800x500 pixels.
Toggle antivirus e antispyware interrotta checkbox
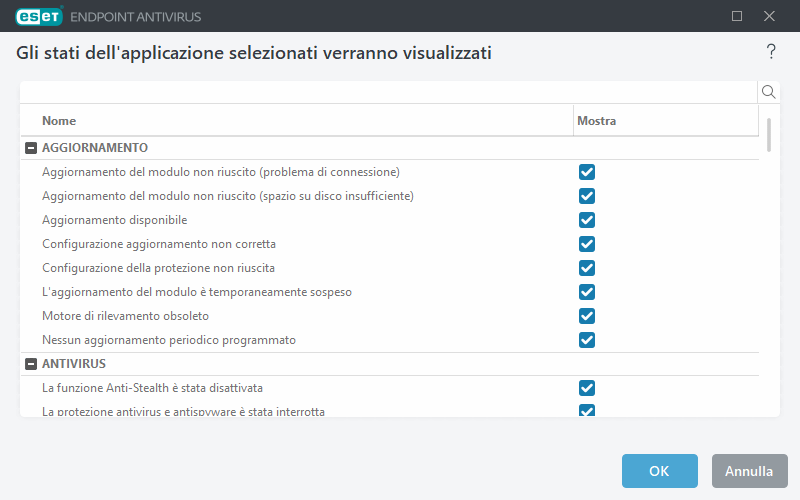(587, 410)
